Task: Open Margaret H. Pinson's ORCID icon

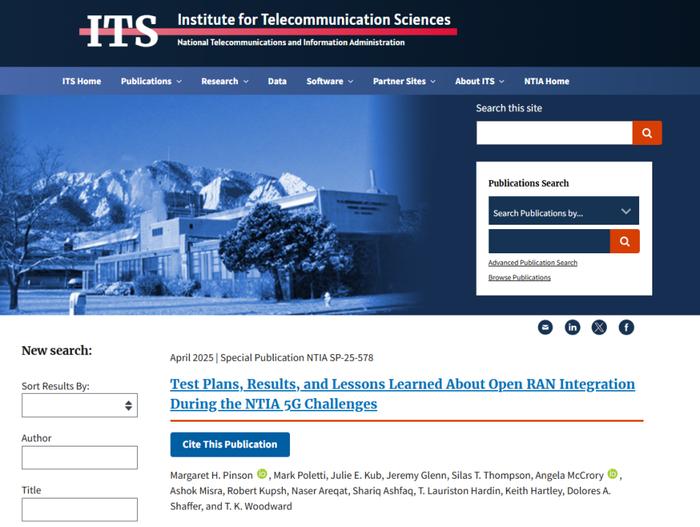Action: coord(262,474)
